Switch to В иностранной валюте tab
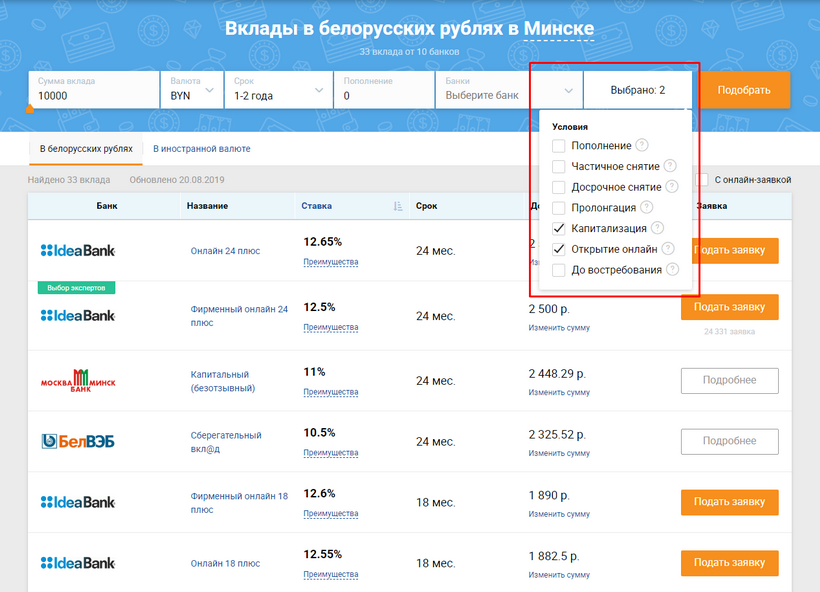Viewport: 820px width, 592px height. 201,149
